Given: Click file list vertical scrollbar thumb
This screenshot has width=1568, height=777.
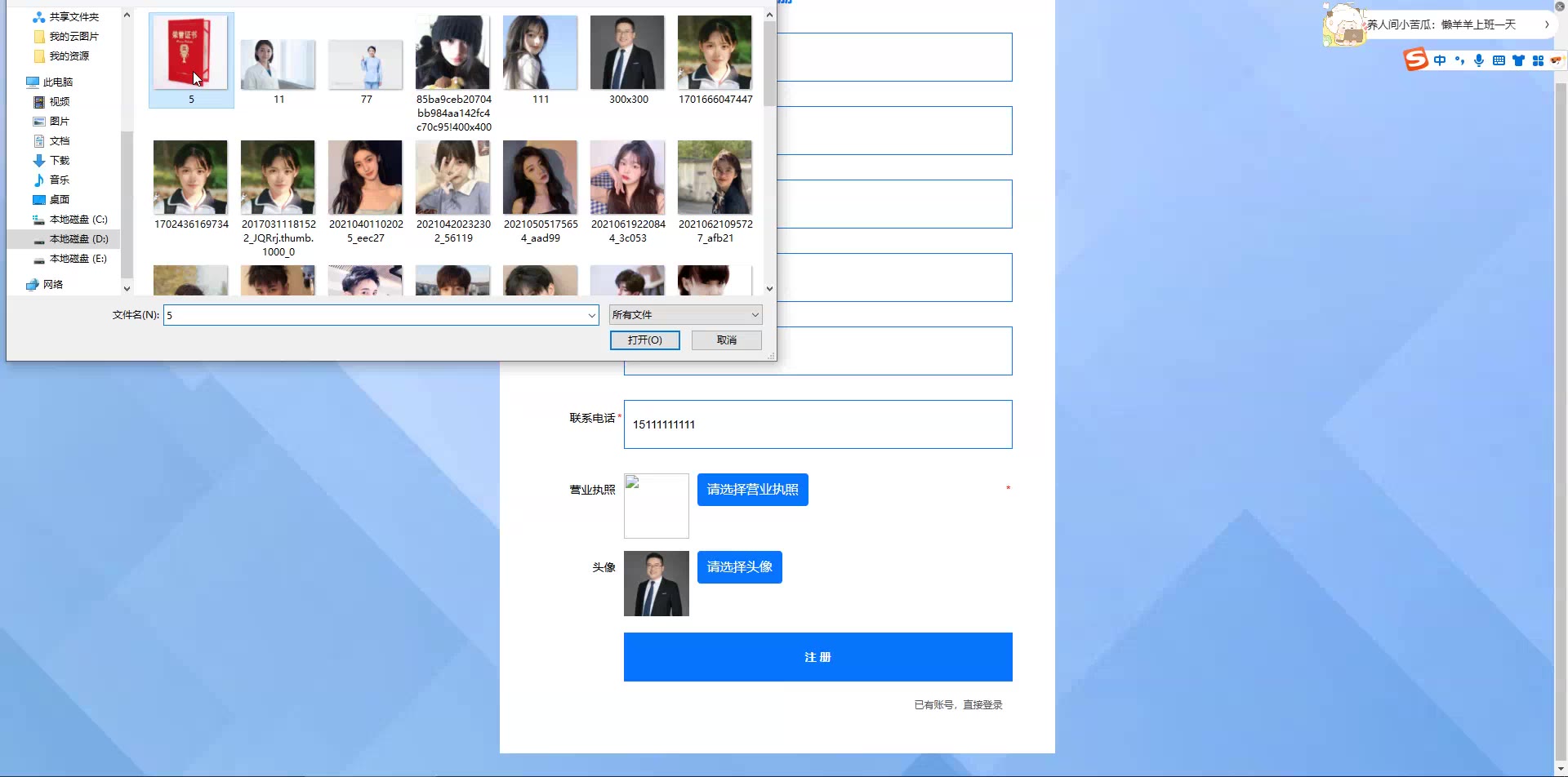Looking at the screenshot, I should click(x=769, y=64).
